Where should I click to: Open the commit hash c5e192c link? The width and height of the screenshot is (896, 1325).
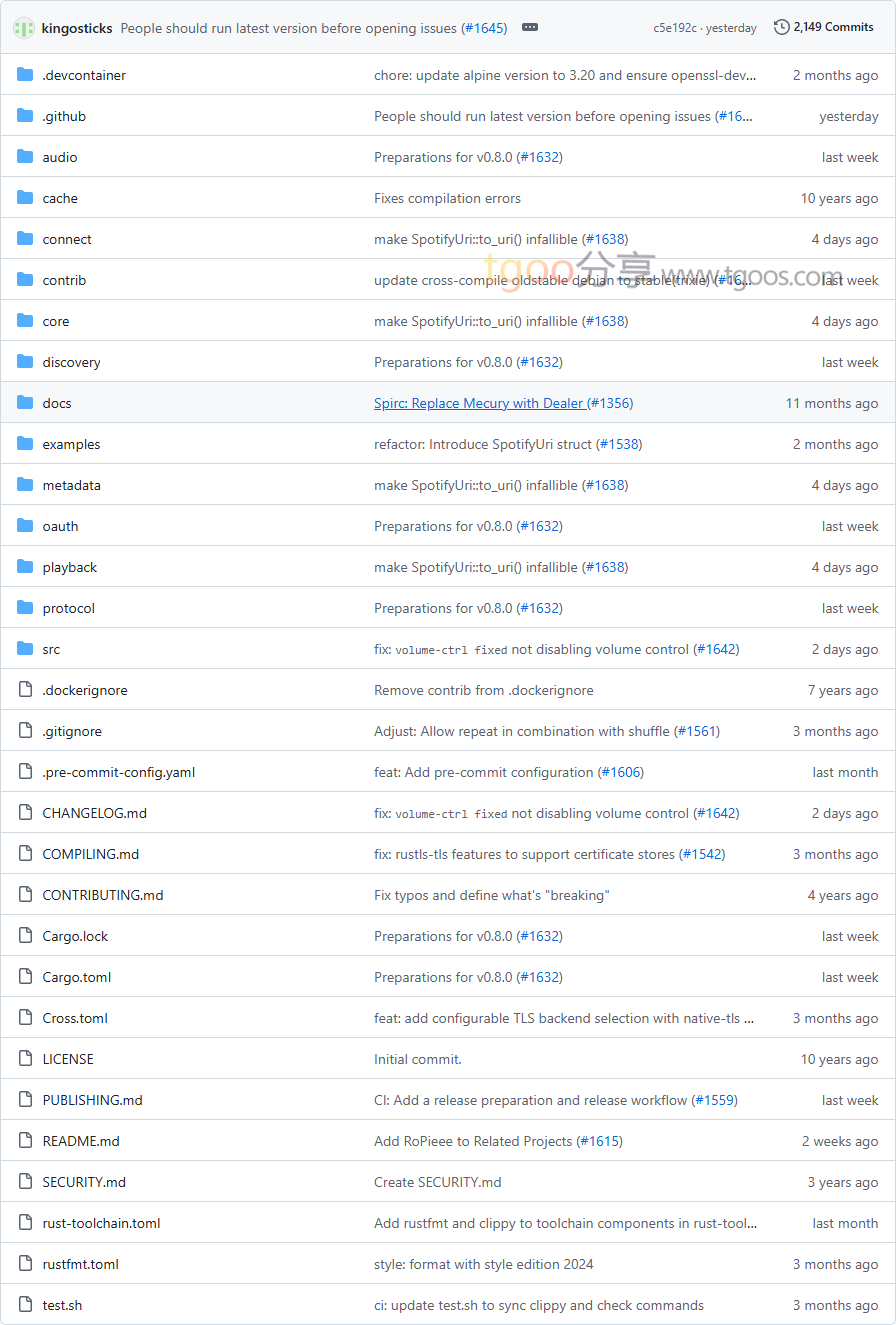[x=675, y=28]
